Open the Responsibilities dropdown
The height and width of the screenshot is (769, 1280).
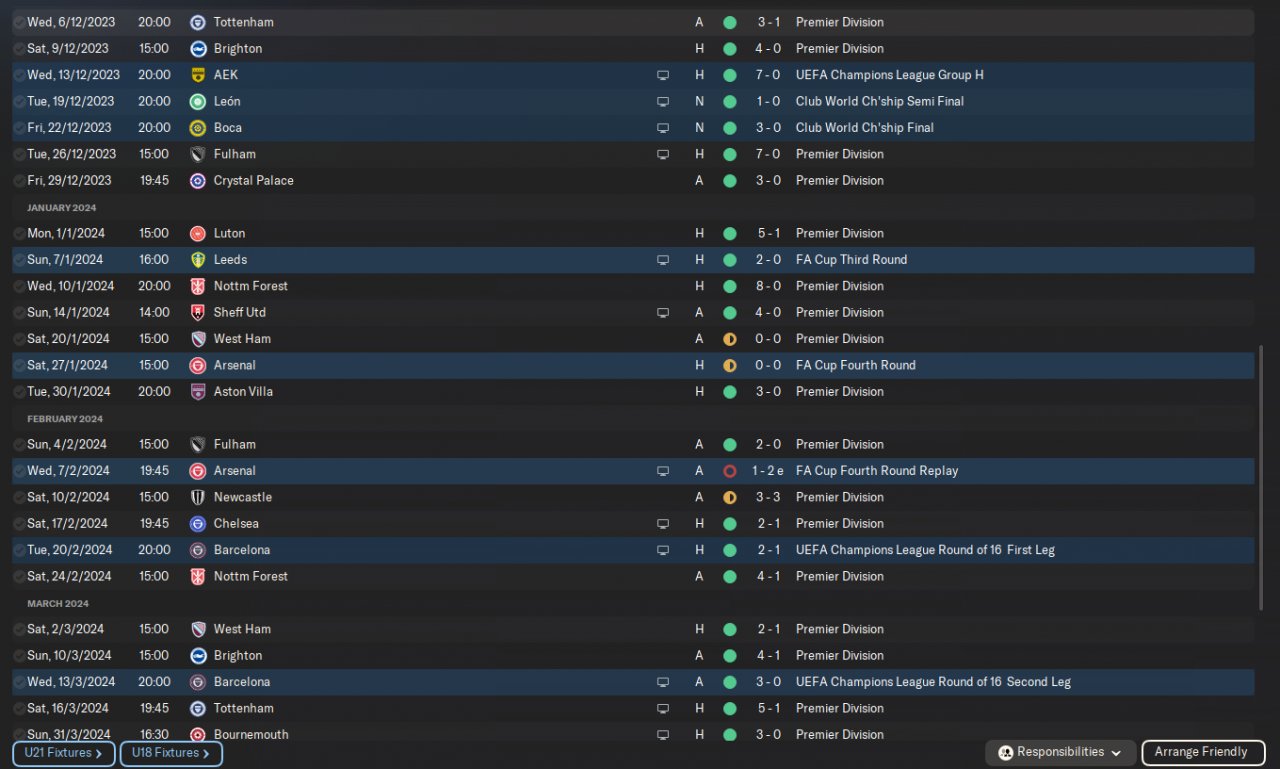coord(1059,753)
